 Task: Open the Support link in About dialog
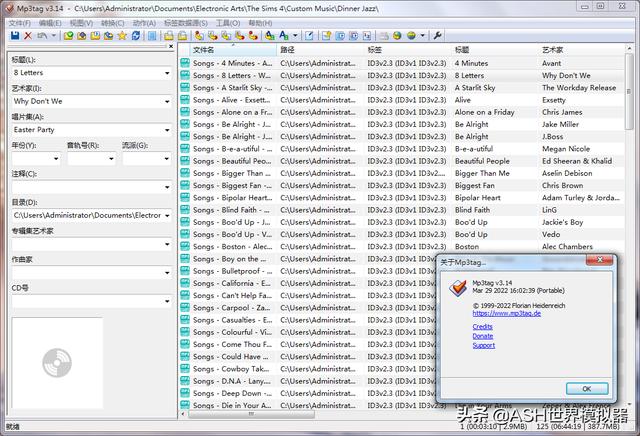point(484,345)
